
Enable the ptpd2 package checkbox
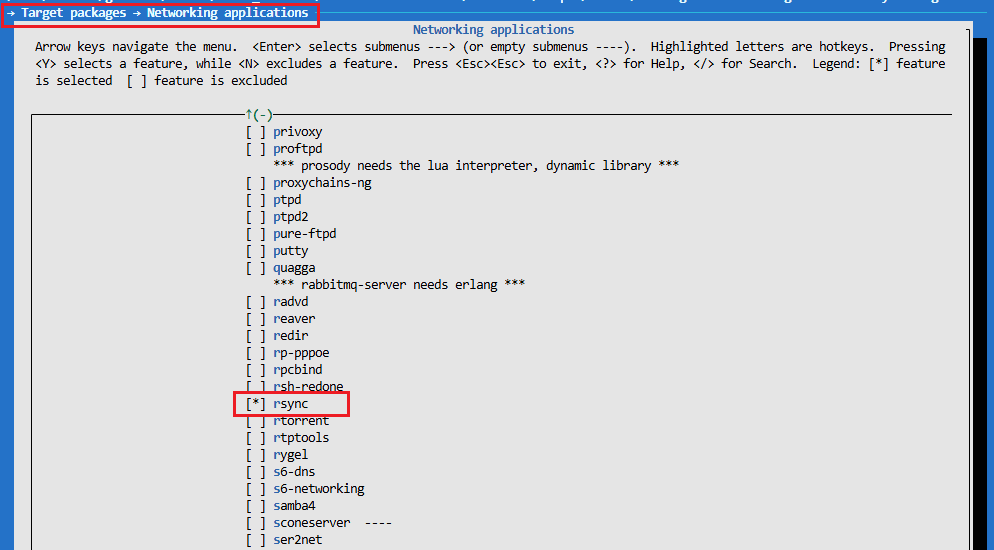pos(256,217)
